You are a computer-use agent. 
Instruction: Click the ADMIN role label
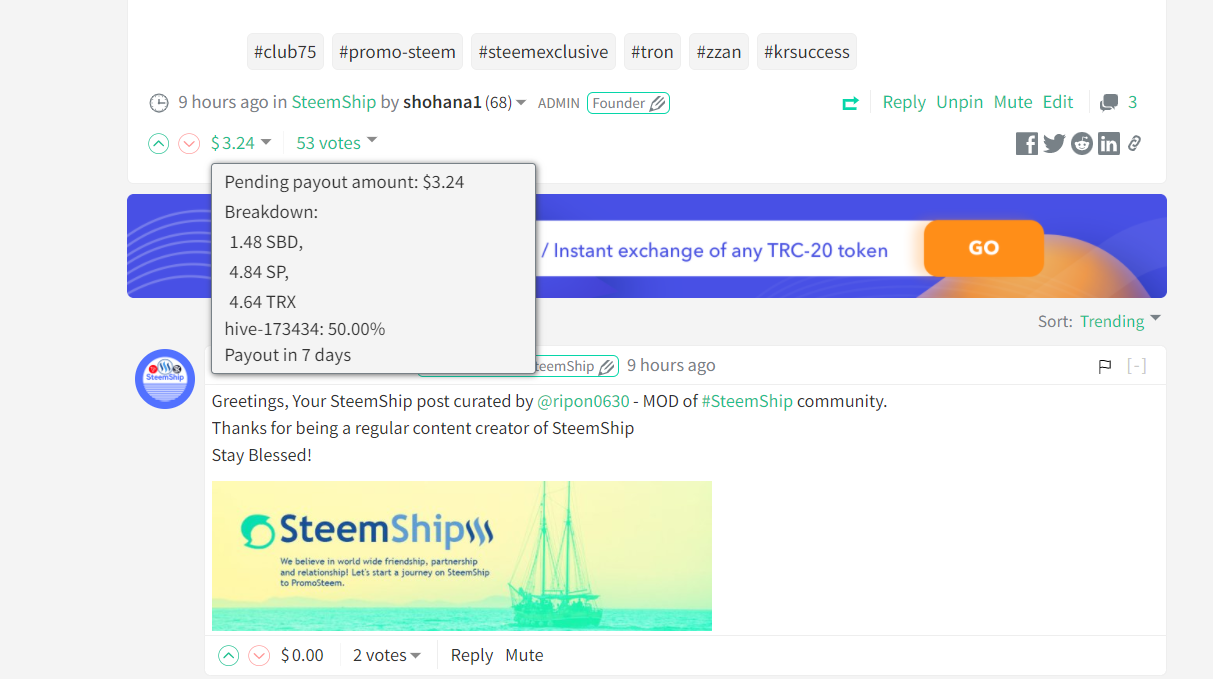tap(559, 103)
